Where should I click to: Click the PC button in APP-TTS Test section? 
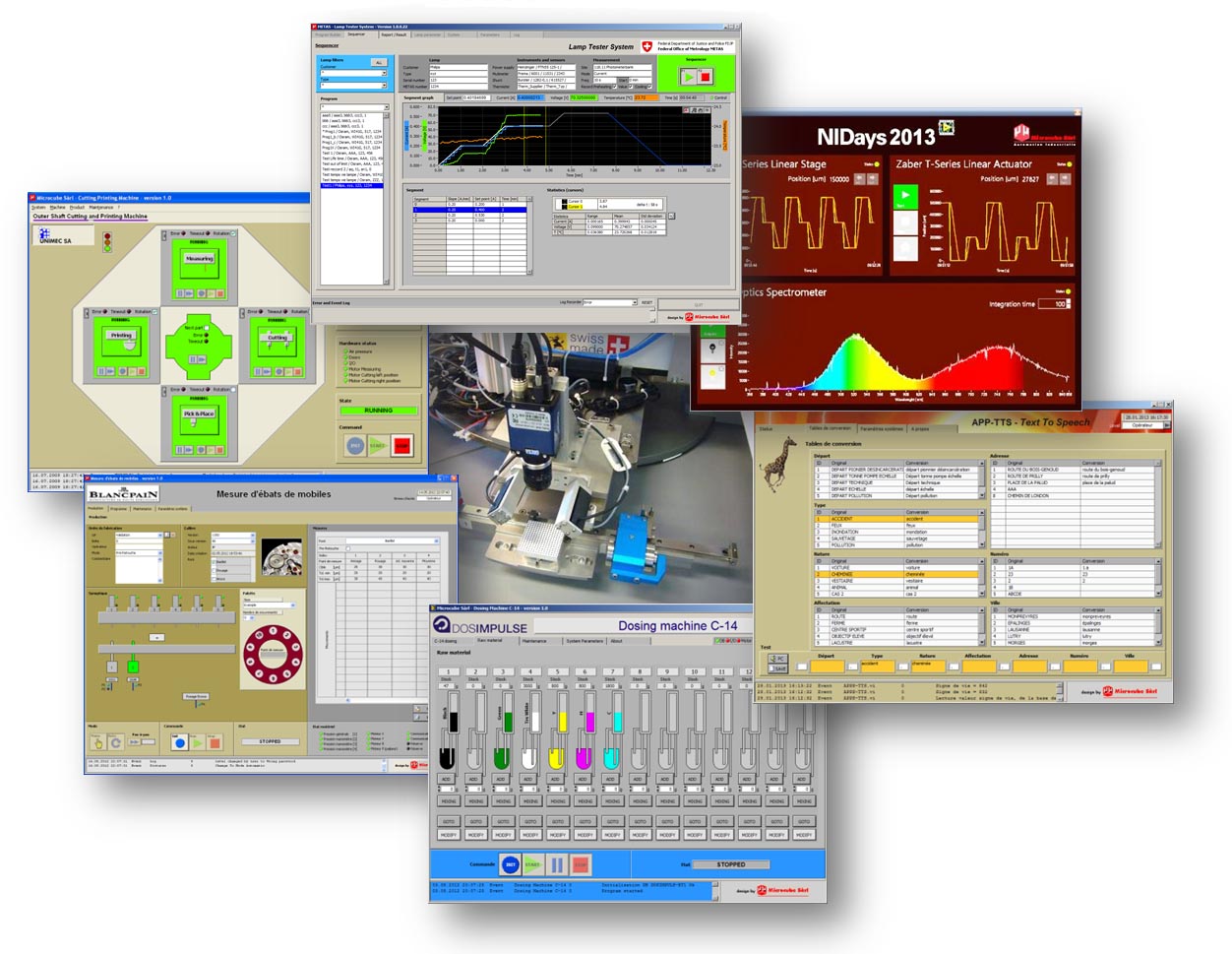point(776,659)
